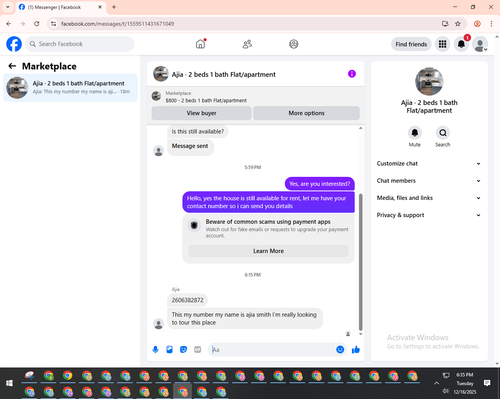Viewport: 500px width, 399px height.
Task: Open the Notifications bell
Action: point(461,44)
